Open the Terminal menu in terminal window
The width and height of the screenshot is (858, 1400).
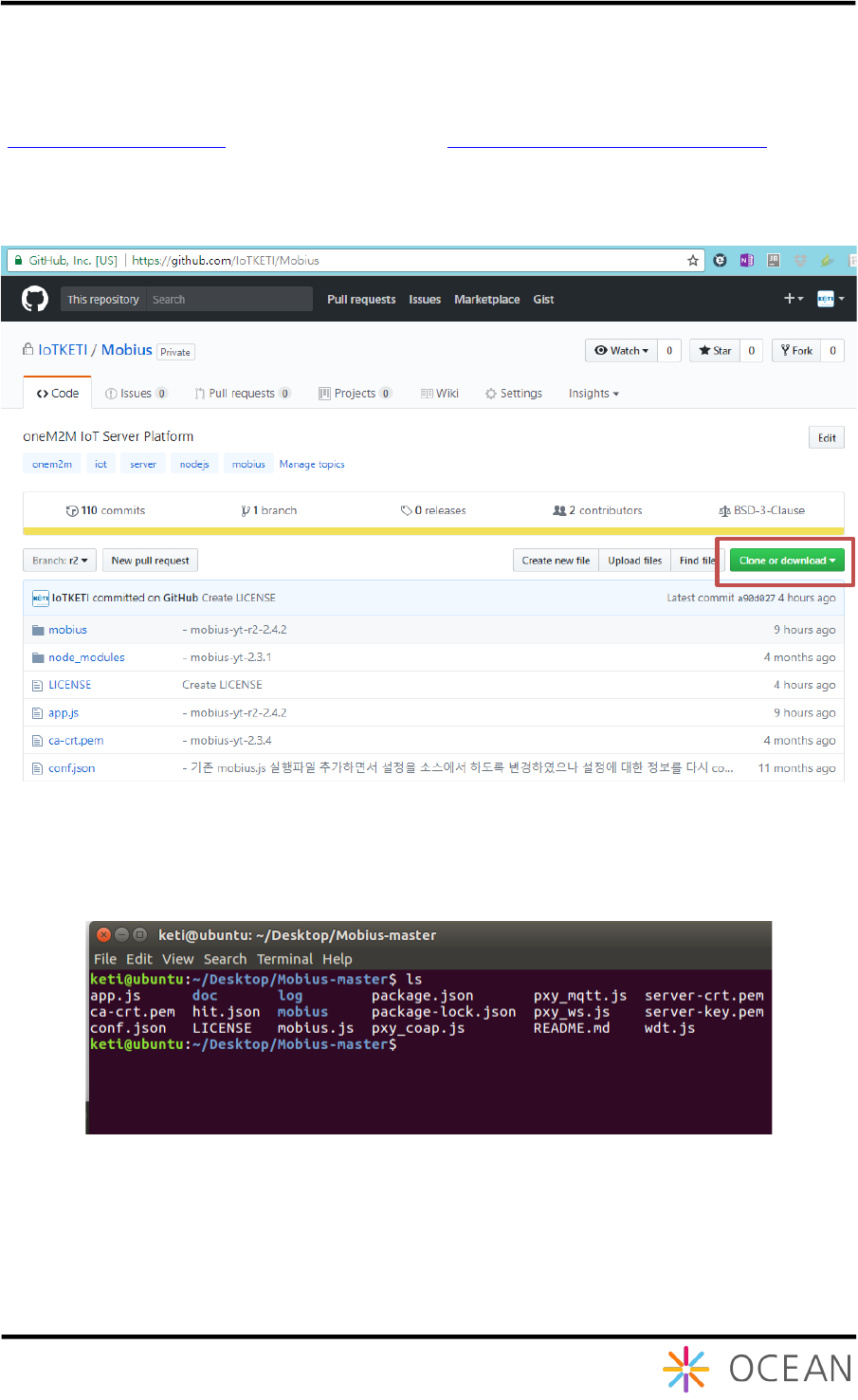tap(284, 959)
